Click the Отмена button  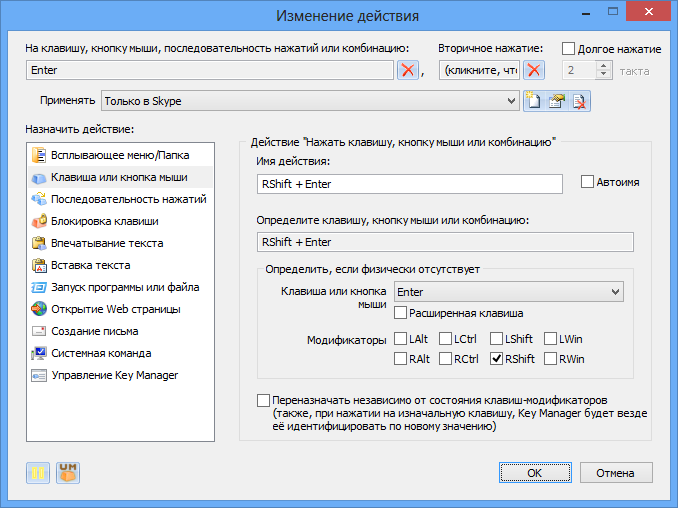tap(616, 473)
